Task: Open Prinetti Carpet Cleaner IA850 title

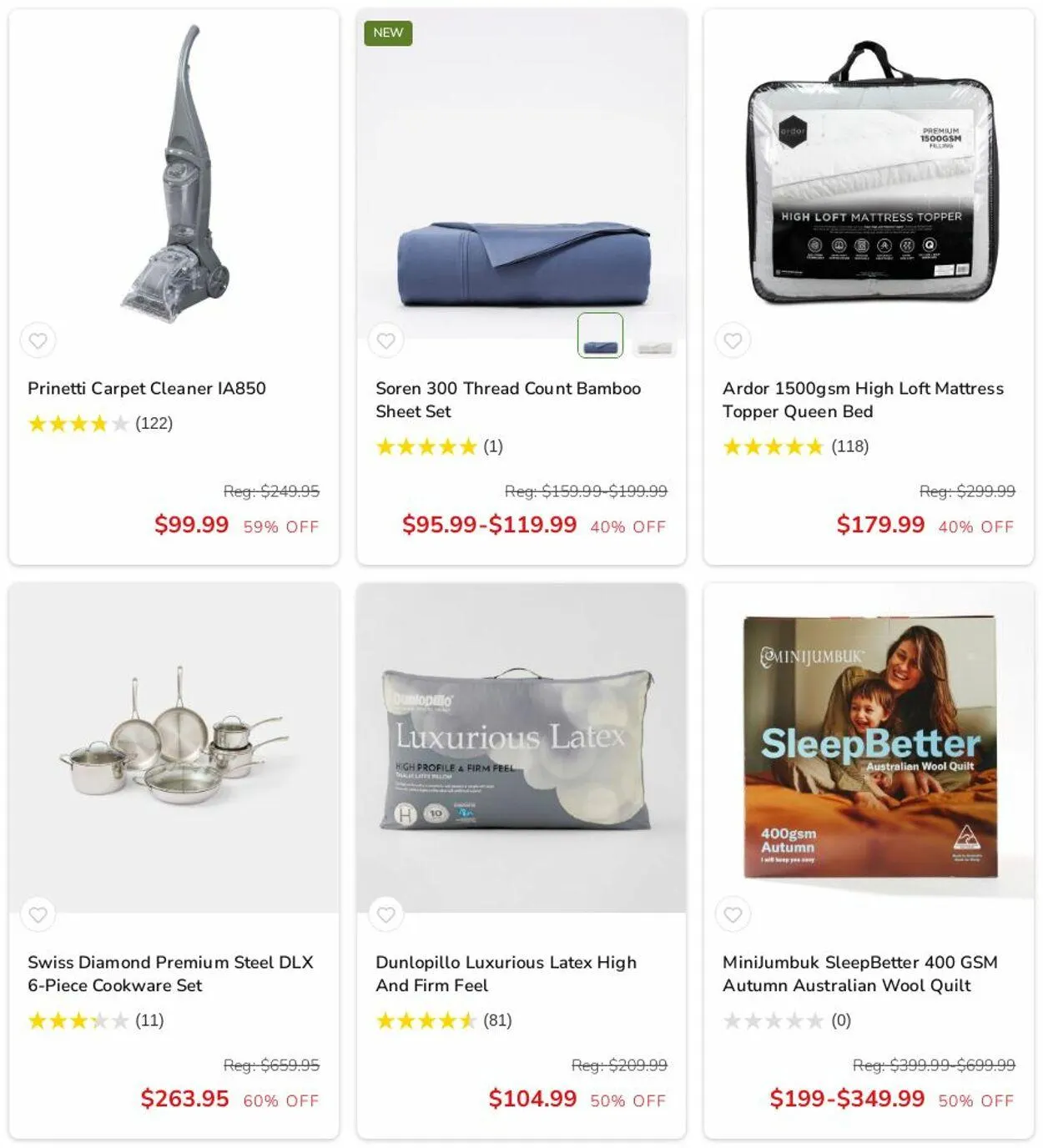Action: click(147, 388)
